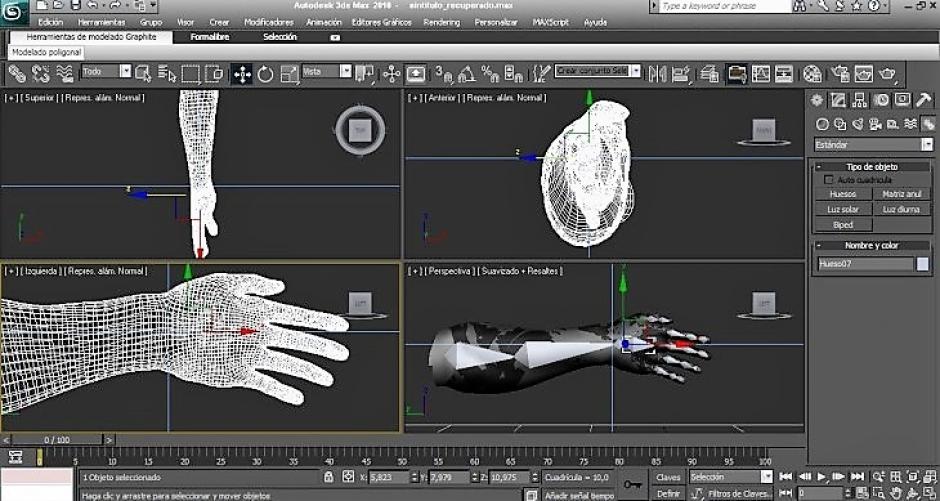Enable the Auto cuadrícula checkbox
The height and width of the screenshot is (501, 940).
(x=829, y=180)
